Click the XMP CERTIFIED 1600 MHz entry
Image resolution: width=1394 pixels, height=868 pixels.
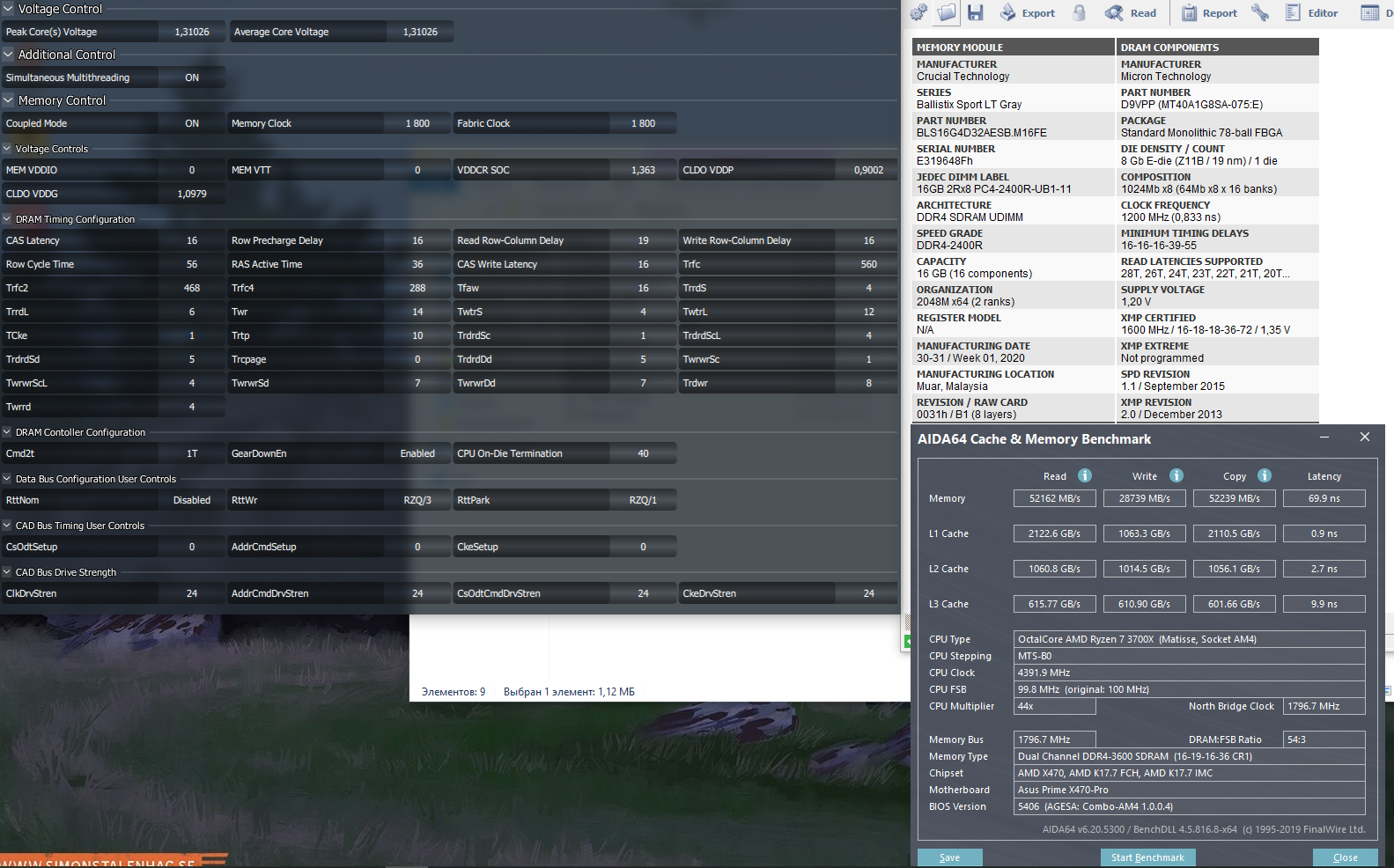pos(1205,330)
